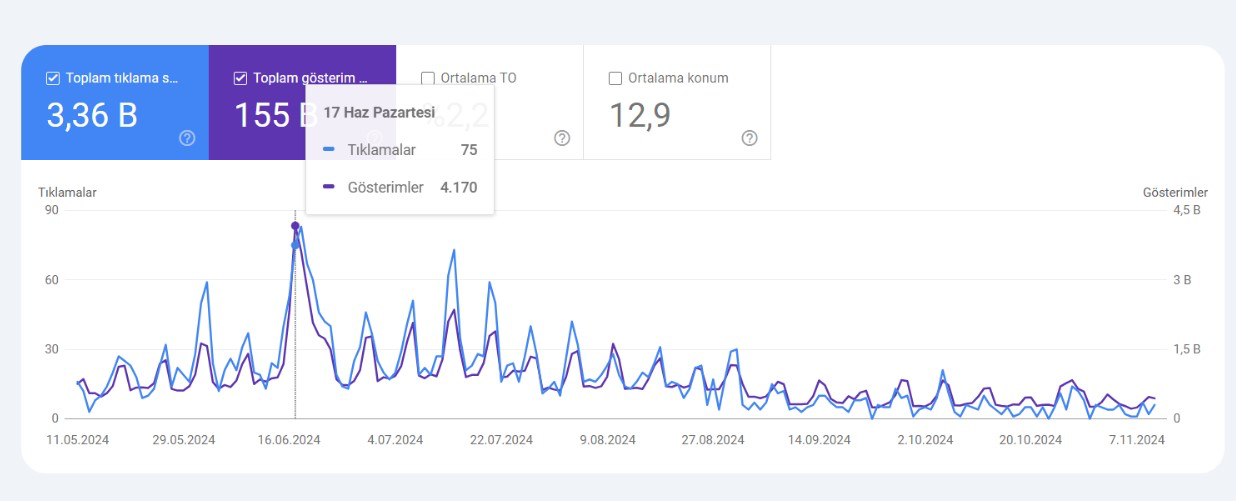Click date label 7.11.2024
This screenshot has height=501, width=1236.
pyautogui.click(x=1136, y=439)
